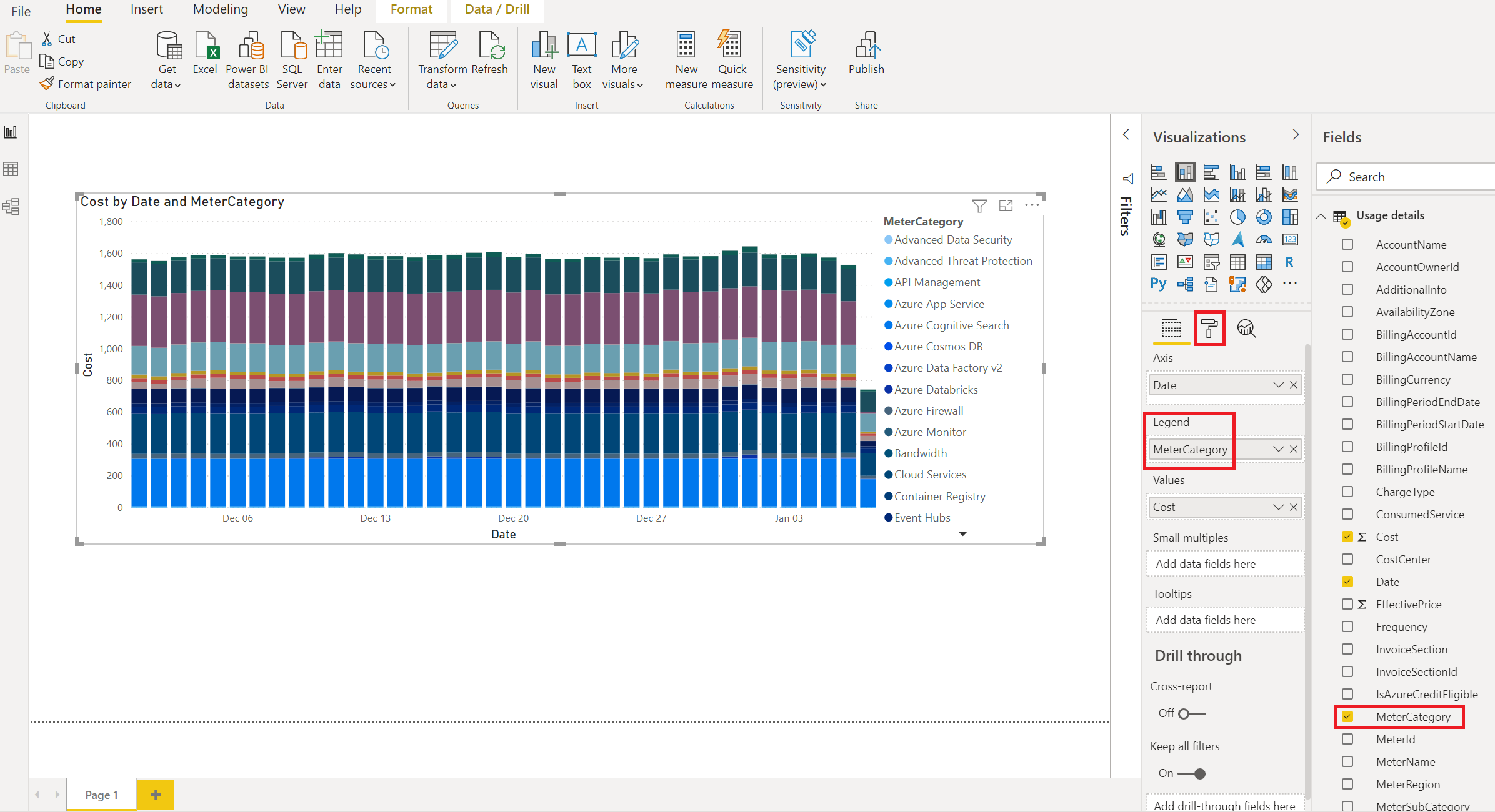Check the CostCenter field checkbox
This screenshot has height=812, width=1495.
(1347, 559)
